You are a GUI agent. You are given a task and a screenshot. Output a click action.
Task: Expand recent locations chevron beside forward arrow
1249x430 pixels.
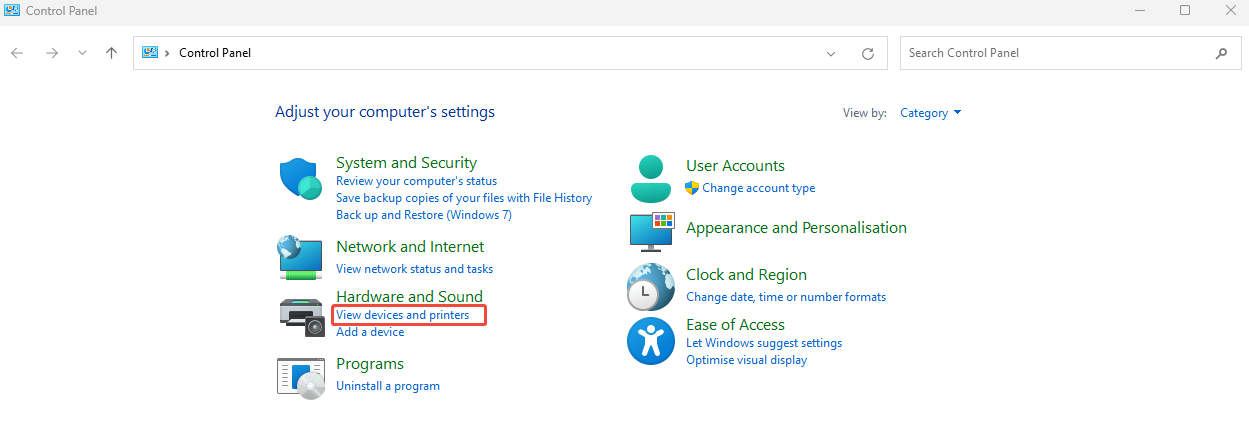[82, 53]
